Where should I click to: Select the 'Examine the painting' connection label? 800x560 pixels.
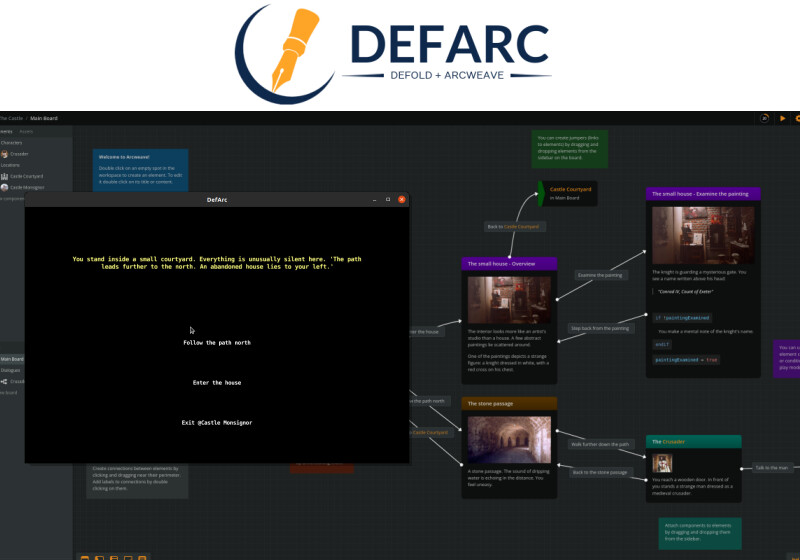coord(600,275)
